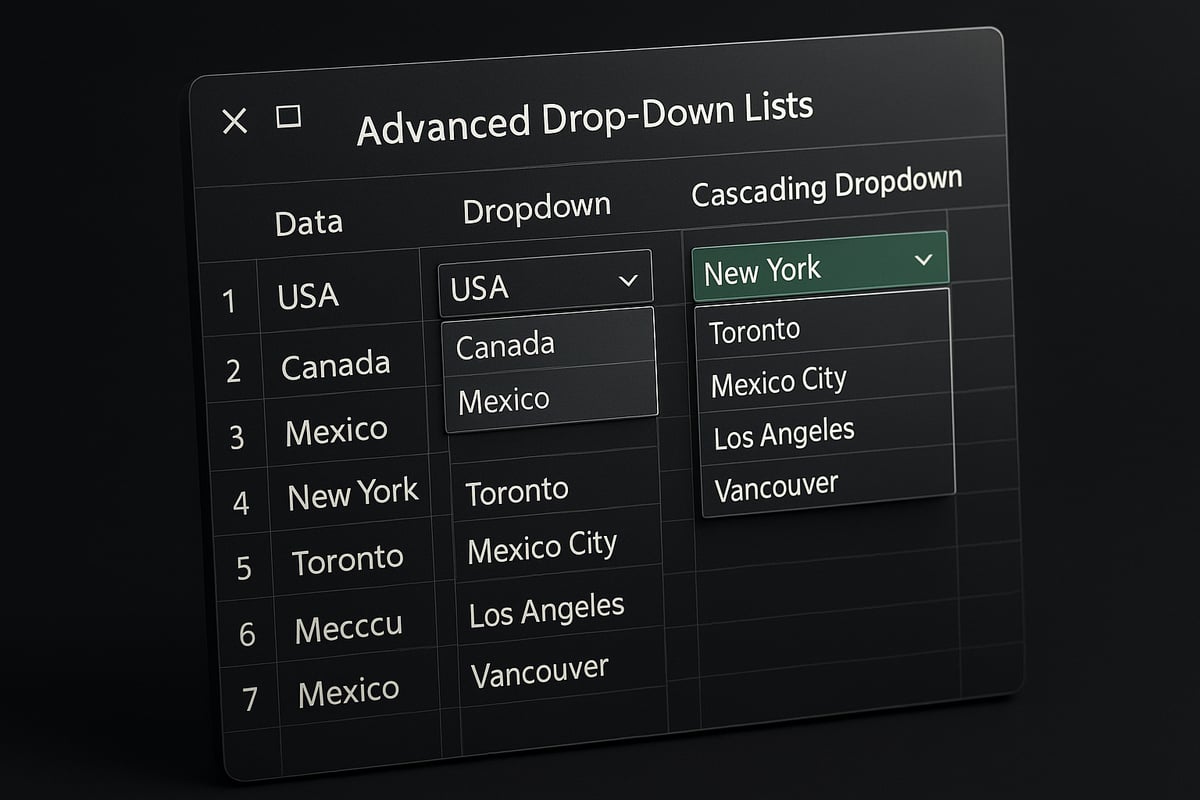The height and width of the screenshot is (800, 1200).
Task: Choose Toronto in the cascading dropdown list
Action: tap(755, 328)
